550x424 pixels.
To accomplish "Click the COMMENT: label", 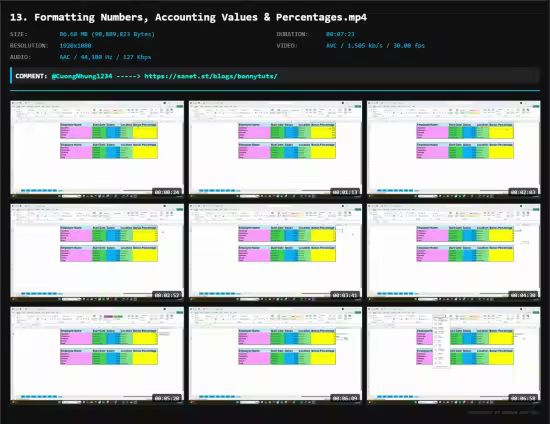I will click(x=31, y=76).
